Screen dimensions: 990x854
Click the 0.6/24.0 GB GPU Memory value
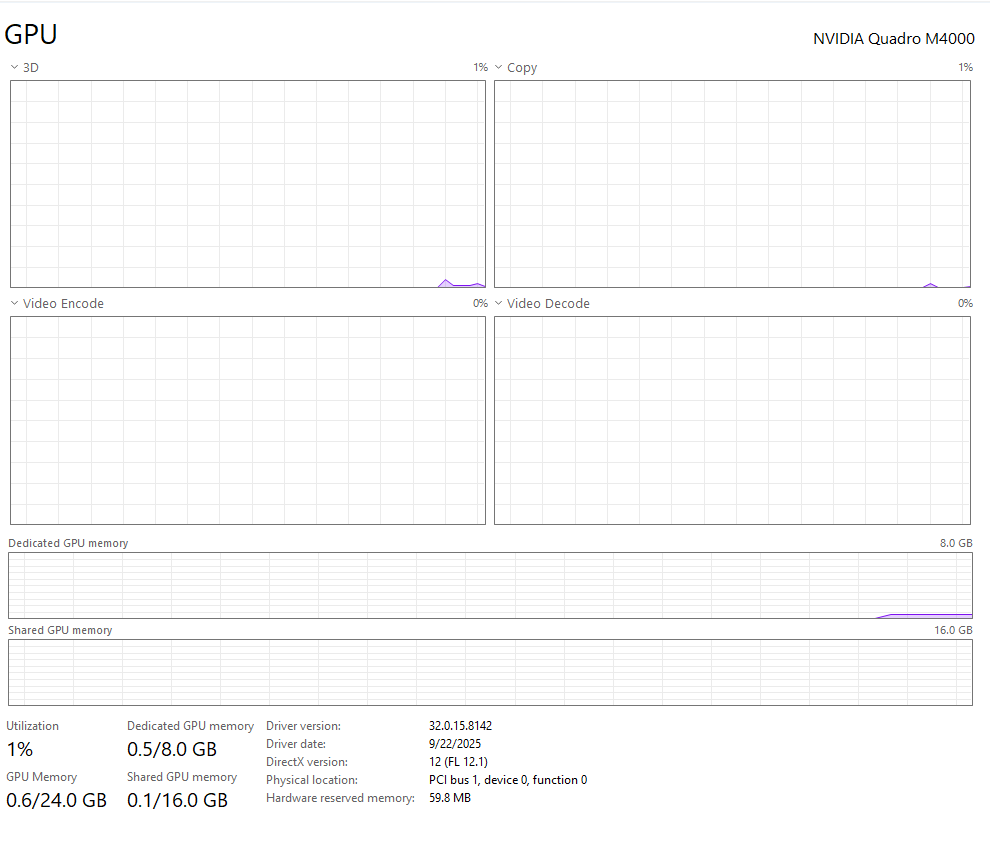pos(56,800)
